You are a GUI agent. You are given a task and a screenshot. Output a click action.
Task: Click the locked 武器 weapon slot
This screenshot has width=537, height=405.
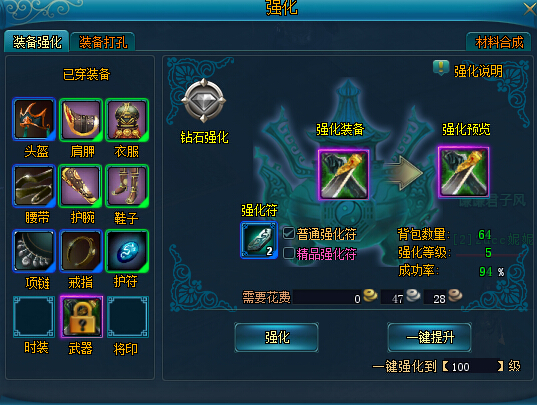(x=82, y=317)
